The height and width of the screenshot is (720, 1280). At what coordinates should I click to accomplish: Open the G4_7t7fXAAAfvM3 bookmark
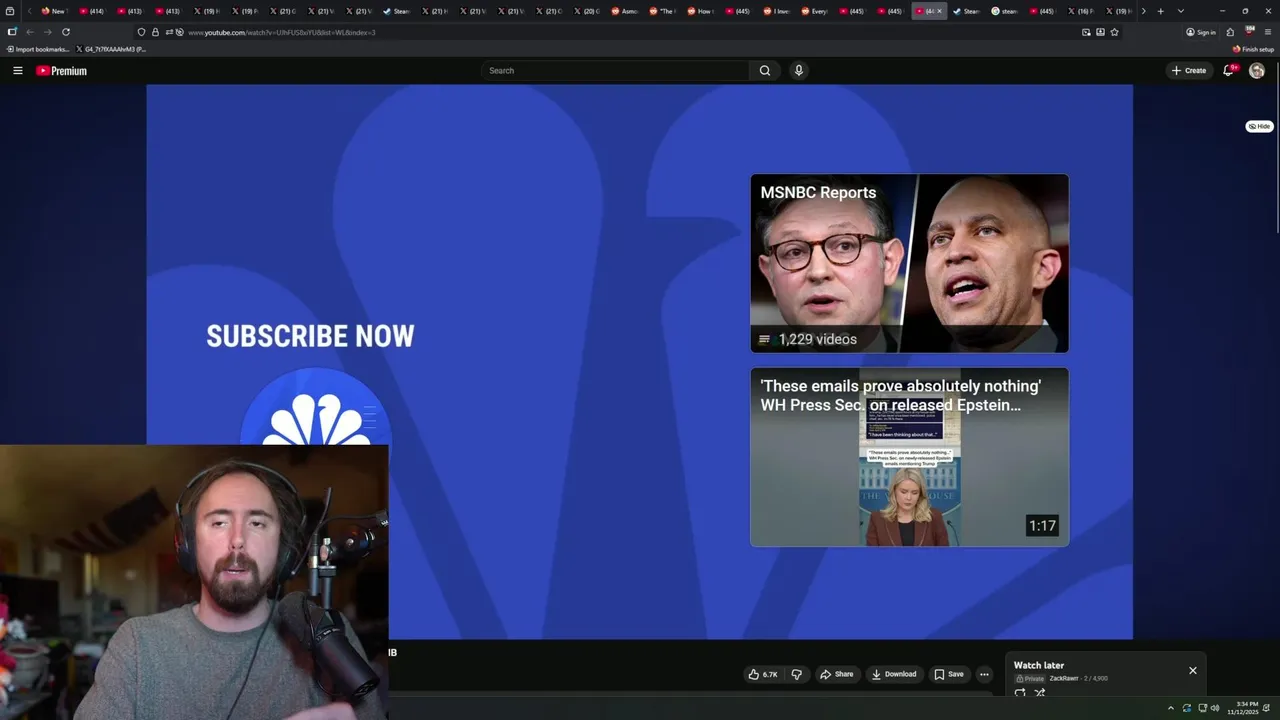[x=111, y=49]
